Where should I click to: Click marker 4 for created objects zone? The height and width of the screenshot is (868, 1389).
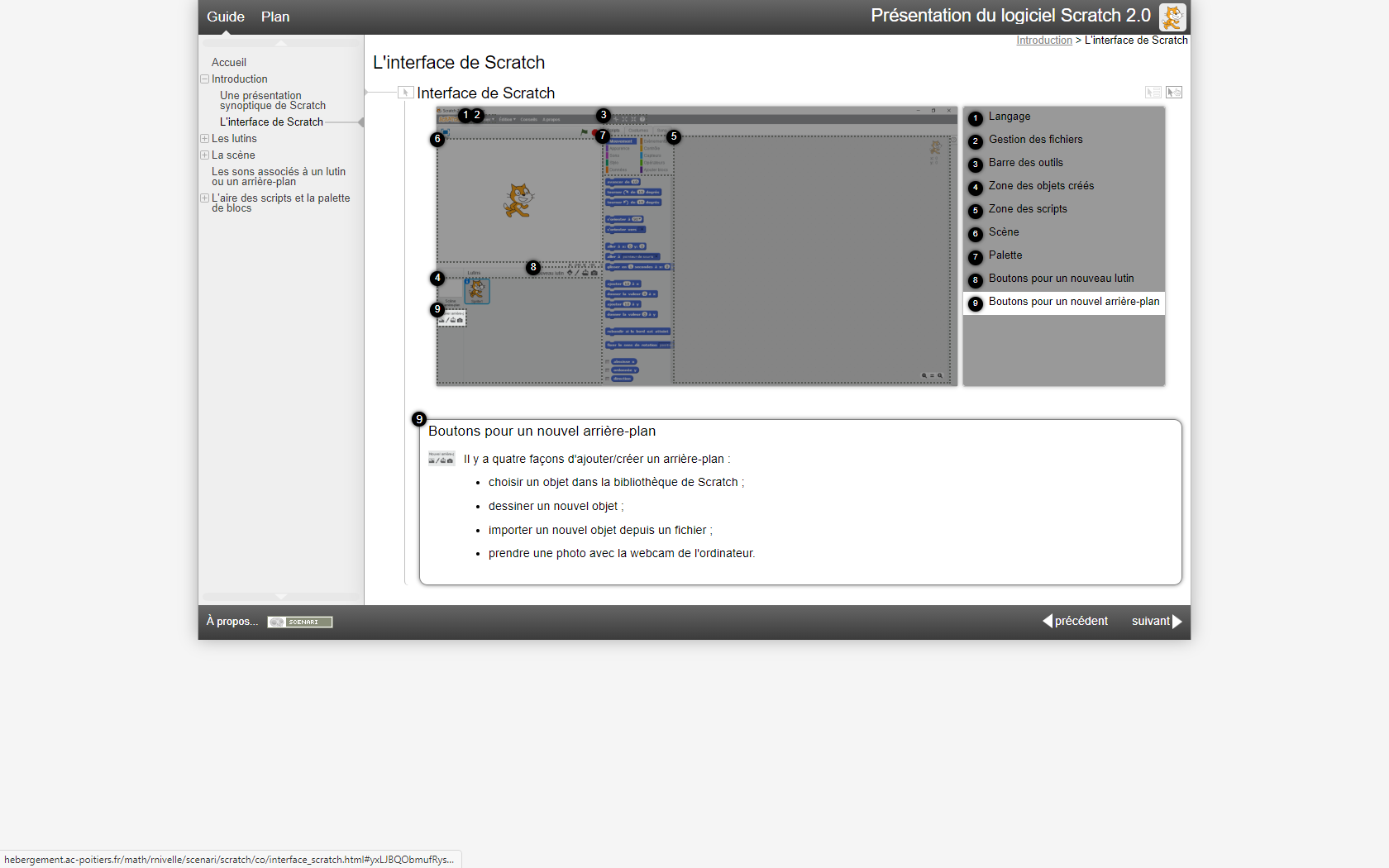pos(437,278)
